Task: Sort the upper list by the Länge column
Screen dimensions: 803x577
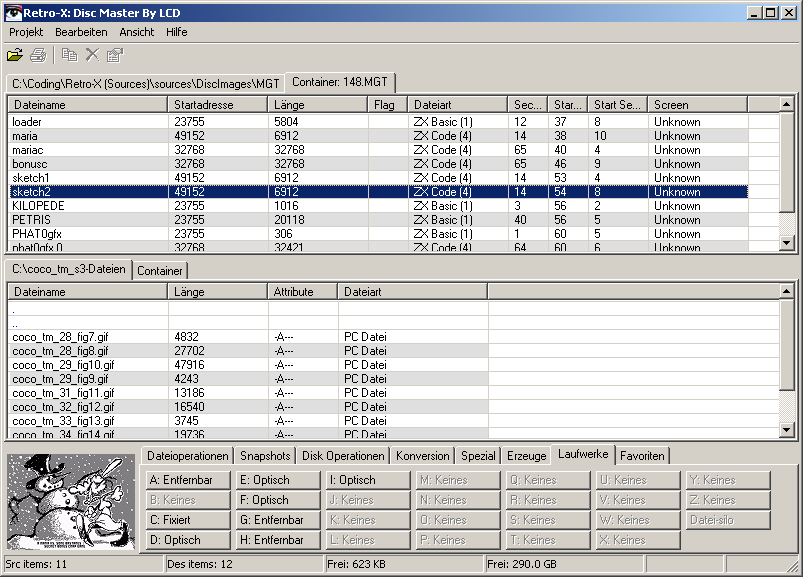Action: click(318, 104)
